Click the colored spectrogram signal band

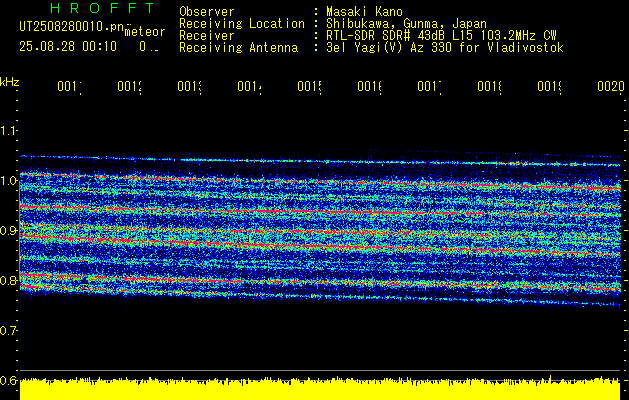pyautogui.click(x=320, y=231)
